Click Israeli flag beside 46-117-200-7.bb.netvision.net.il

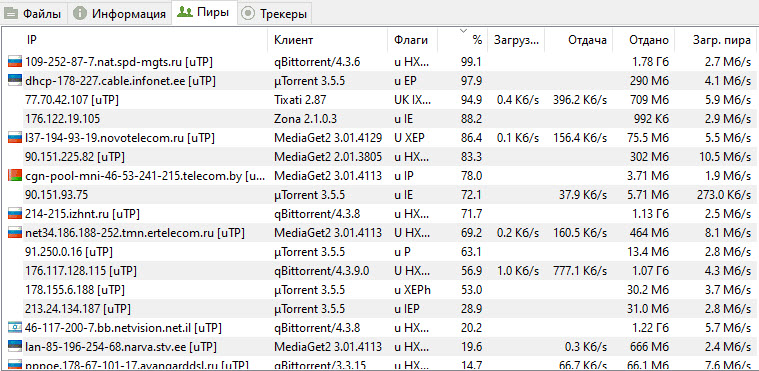(x=15, y=328)
